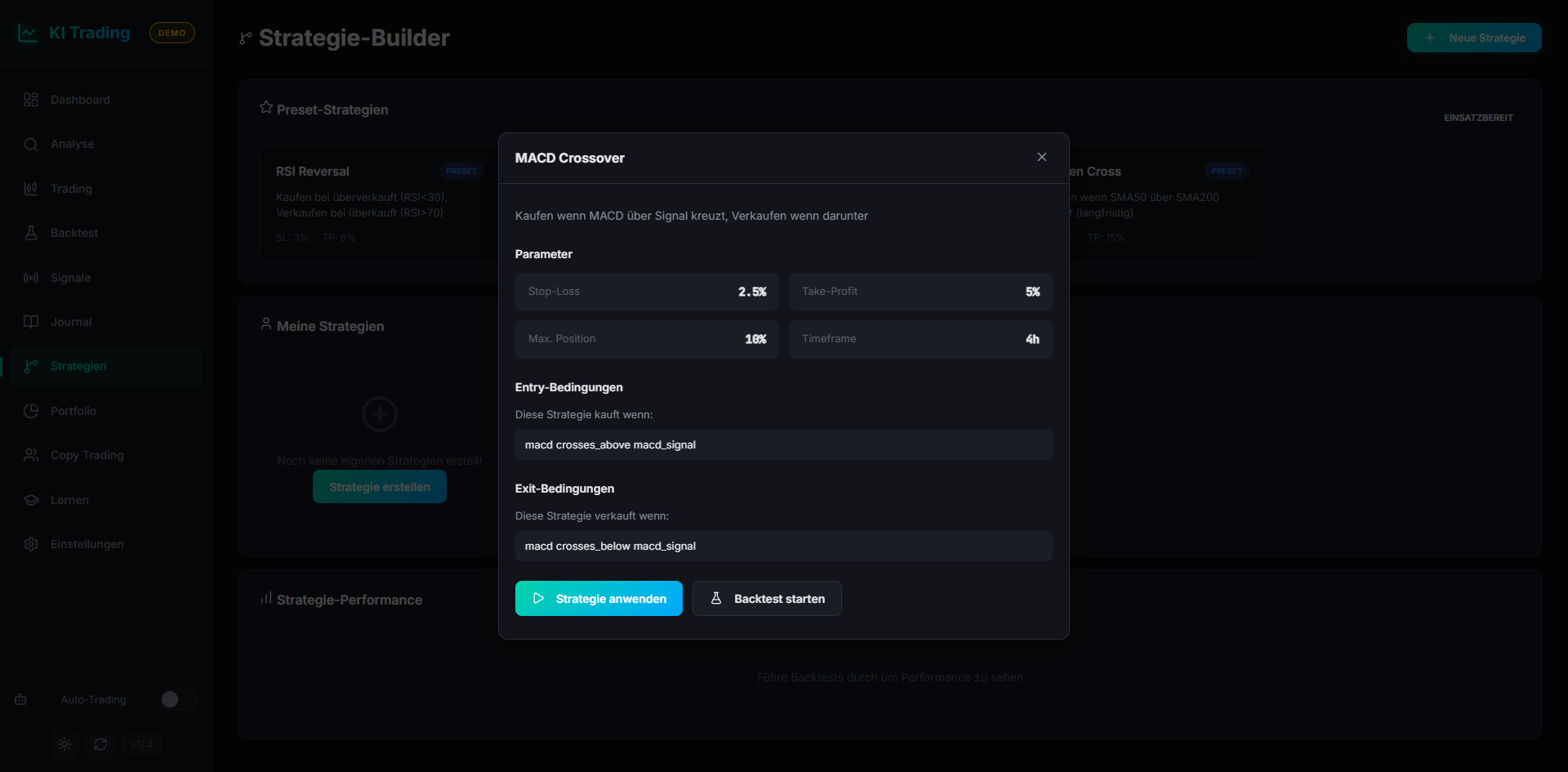Click the Auto-Trading robot icon

click(x=21, y=699)
